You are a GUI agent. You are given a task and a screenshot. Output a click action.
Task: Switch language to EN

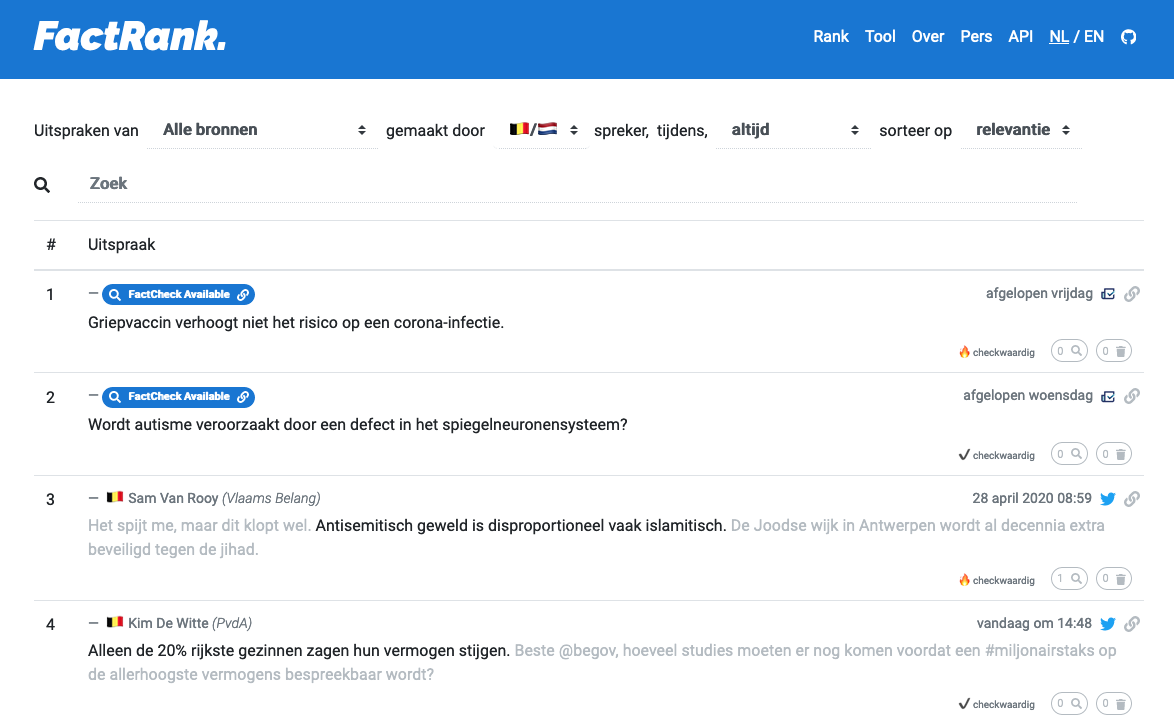click(1094, 37)
